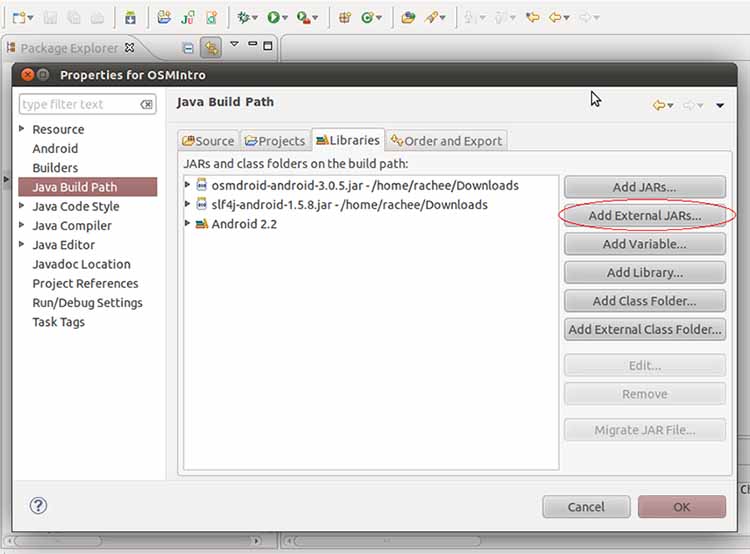Image resolution: width=750 pixels, height=554 pixels.
Task: Maximize the Package Explorer view
Action: tap(268, 46)
